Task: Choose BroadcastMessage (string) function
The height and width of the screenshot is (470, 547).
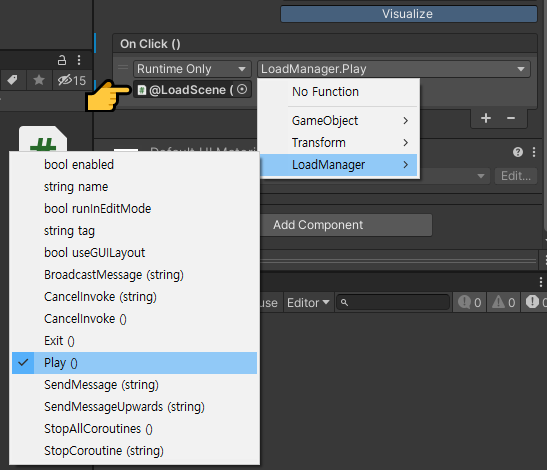Action: [x=134, y=275]
